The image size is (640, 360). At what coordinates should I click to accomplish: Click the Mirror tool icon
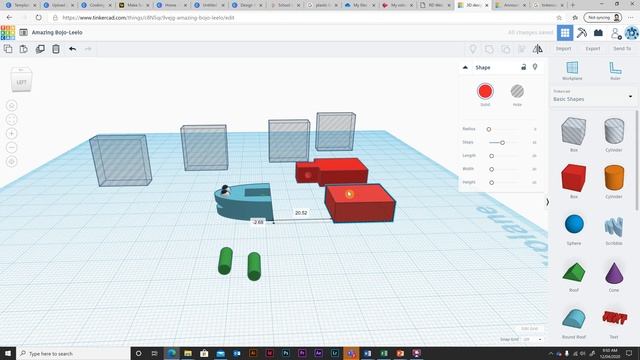(x=538, y=49)
